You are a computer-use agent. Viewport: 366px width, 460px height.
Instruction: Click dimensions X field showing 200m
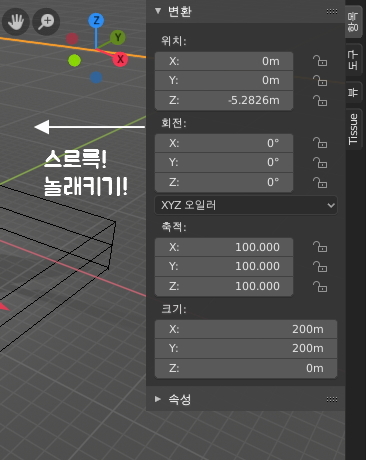pos(246,329)
